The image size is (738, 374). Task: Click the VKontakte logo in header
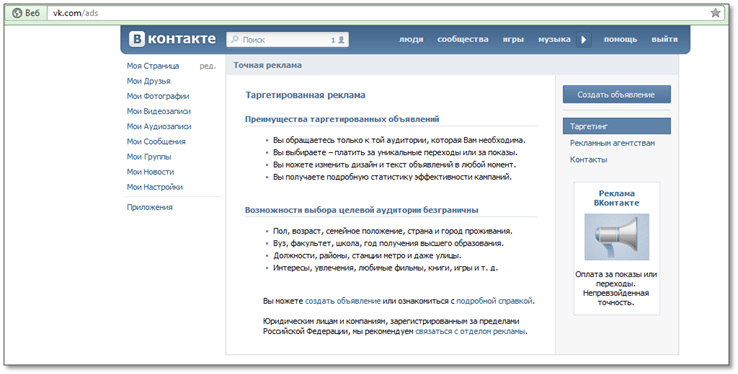pos(172,39)
